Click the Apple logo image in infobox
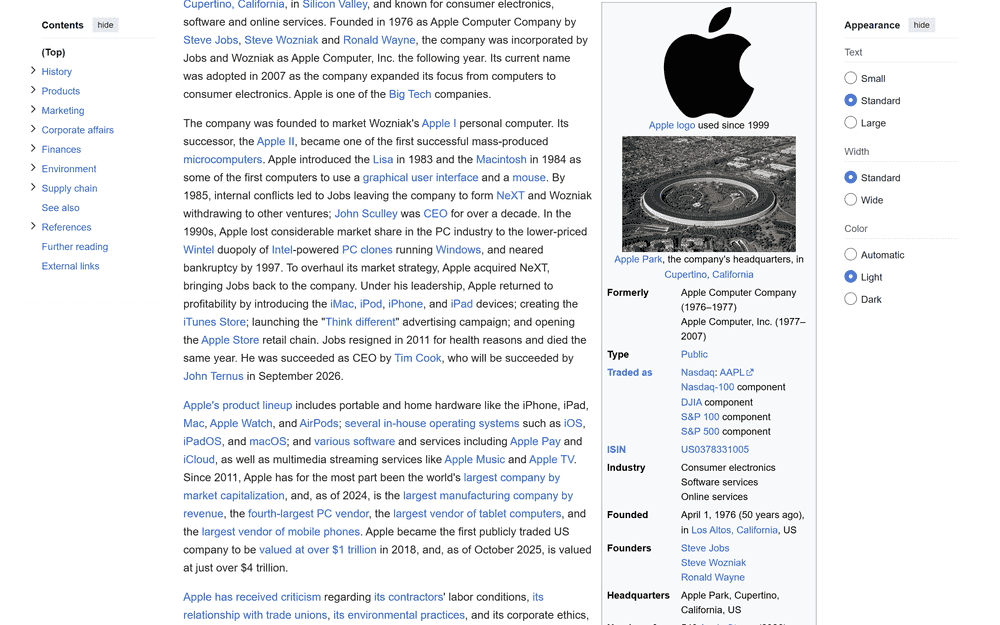Viewport: 1000px width, 625px height. point(709,61)
